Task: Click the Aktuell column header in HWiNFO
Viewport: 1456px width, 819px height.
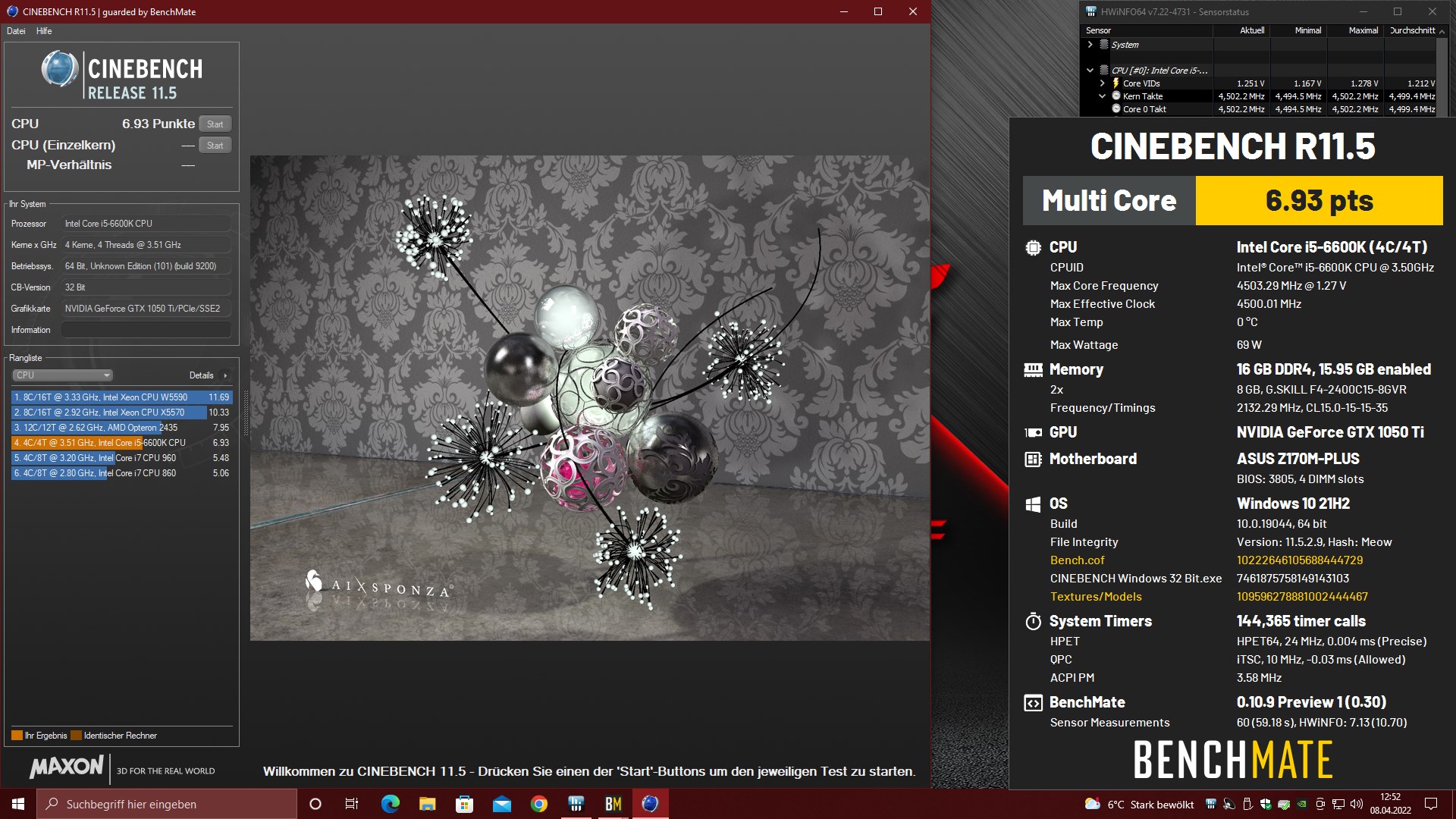Action: [x=1242, y=30]
